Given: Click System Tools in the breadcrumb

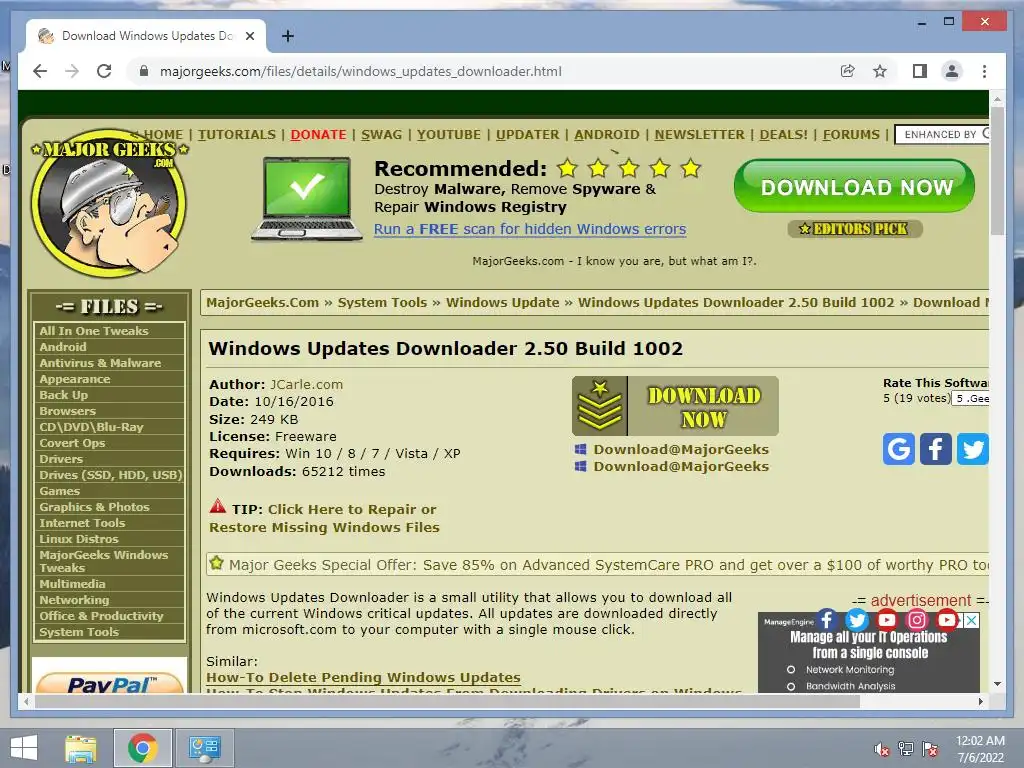Looking at the screenshot, I should [x=382, y=302].
